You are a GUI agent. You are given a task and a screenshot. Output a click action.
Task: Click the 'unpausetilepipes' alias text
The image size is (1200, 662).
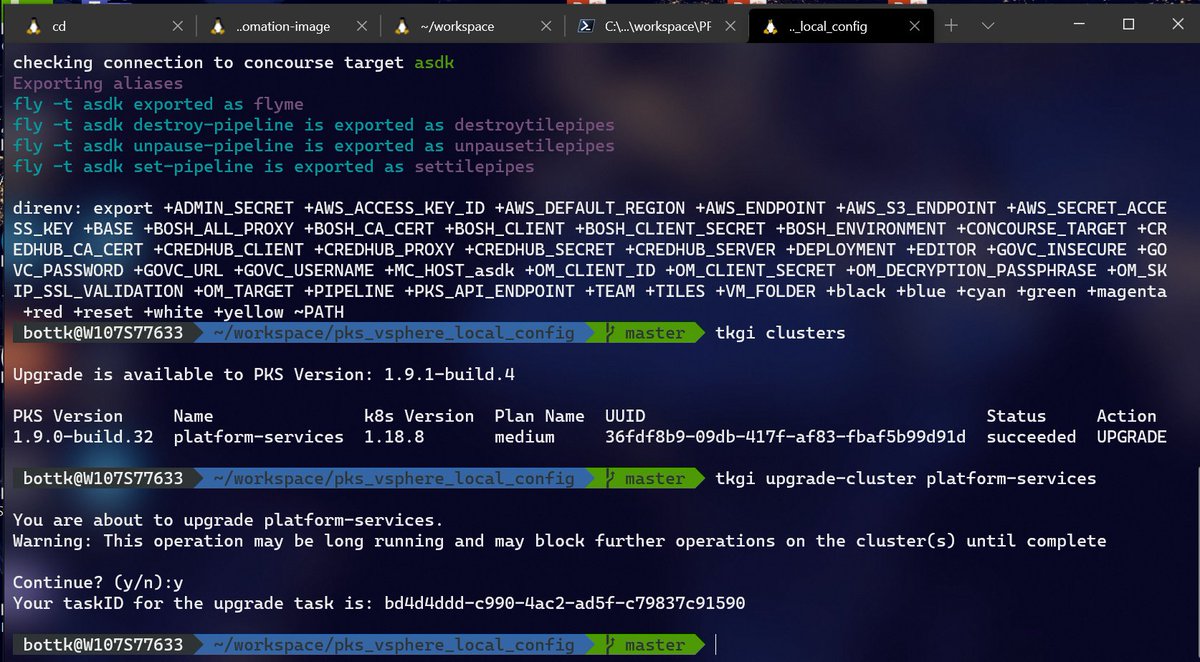534,146
